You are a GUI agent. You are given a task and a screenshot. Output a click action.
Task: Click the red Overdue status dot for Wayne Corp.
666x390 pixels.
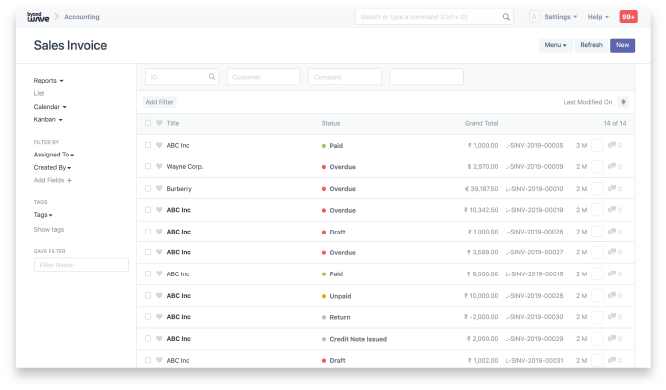[324, 167]
